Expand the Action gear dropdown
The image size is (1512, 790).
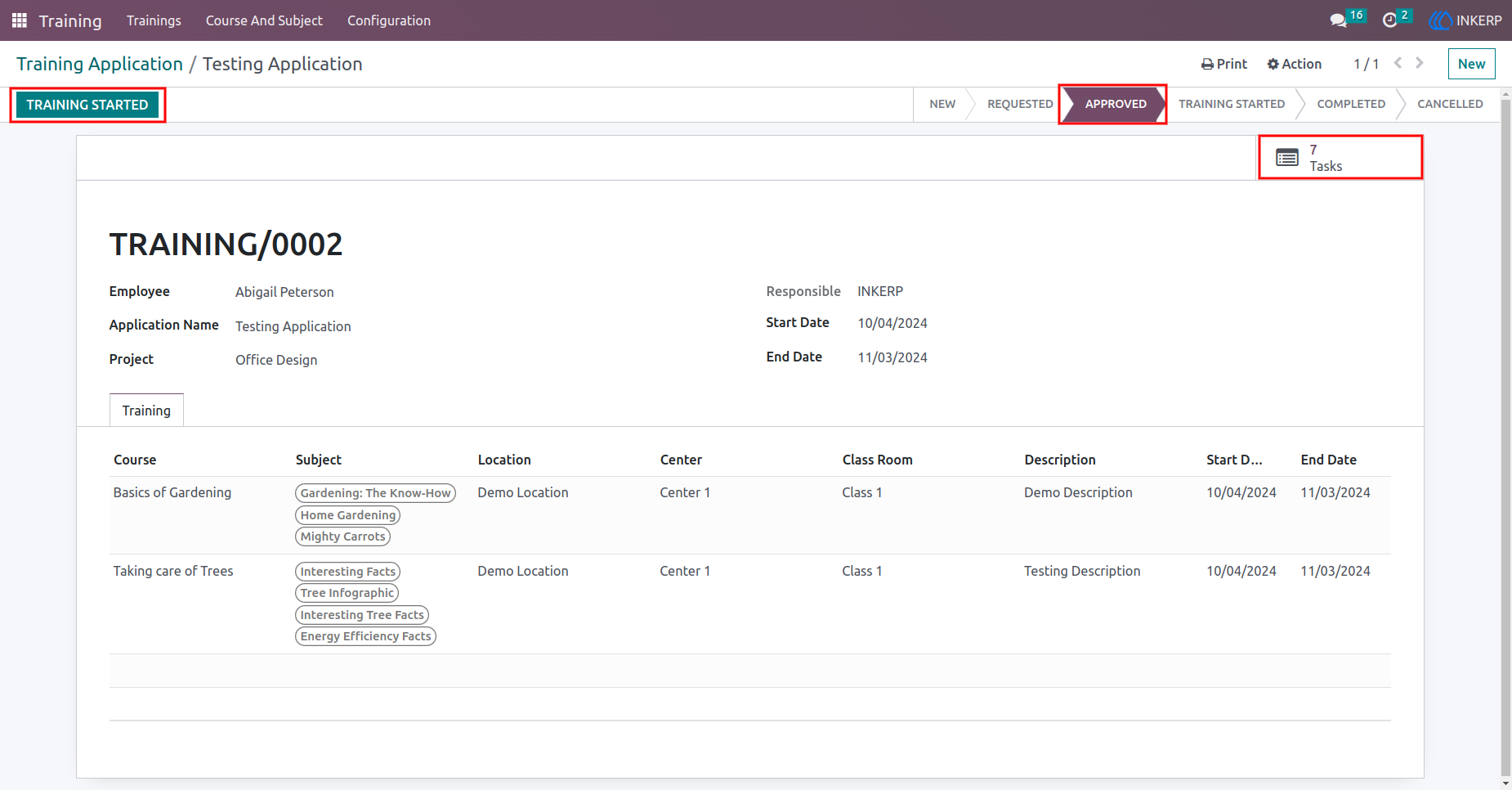(1294, 64)
